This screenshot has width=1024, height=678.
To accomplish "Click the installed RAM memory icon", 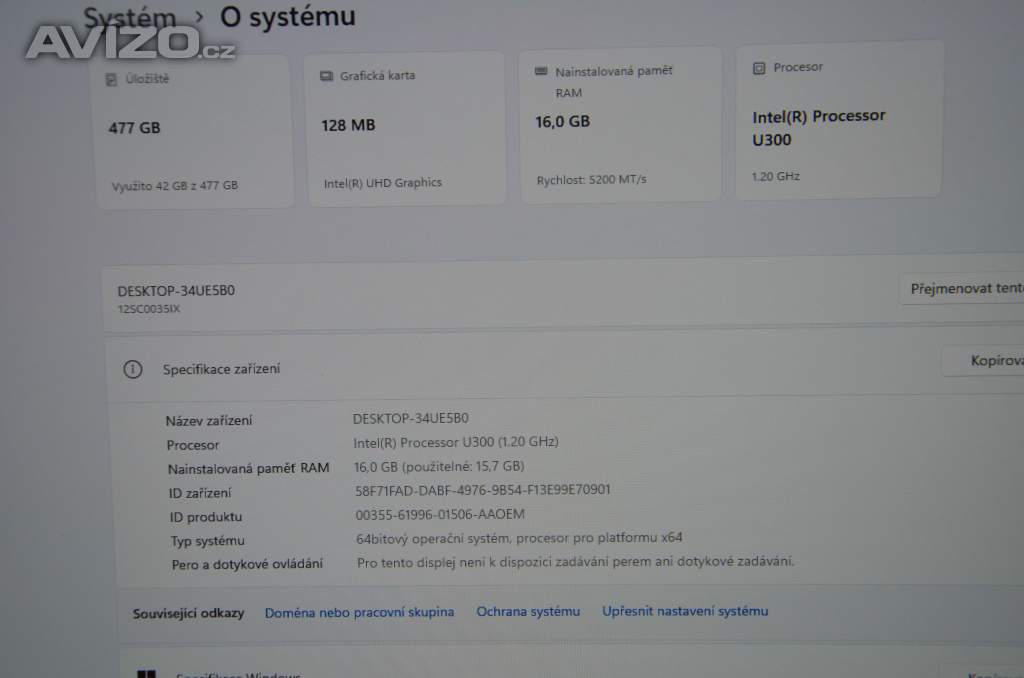I will coord(541,71).
